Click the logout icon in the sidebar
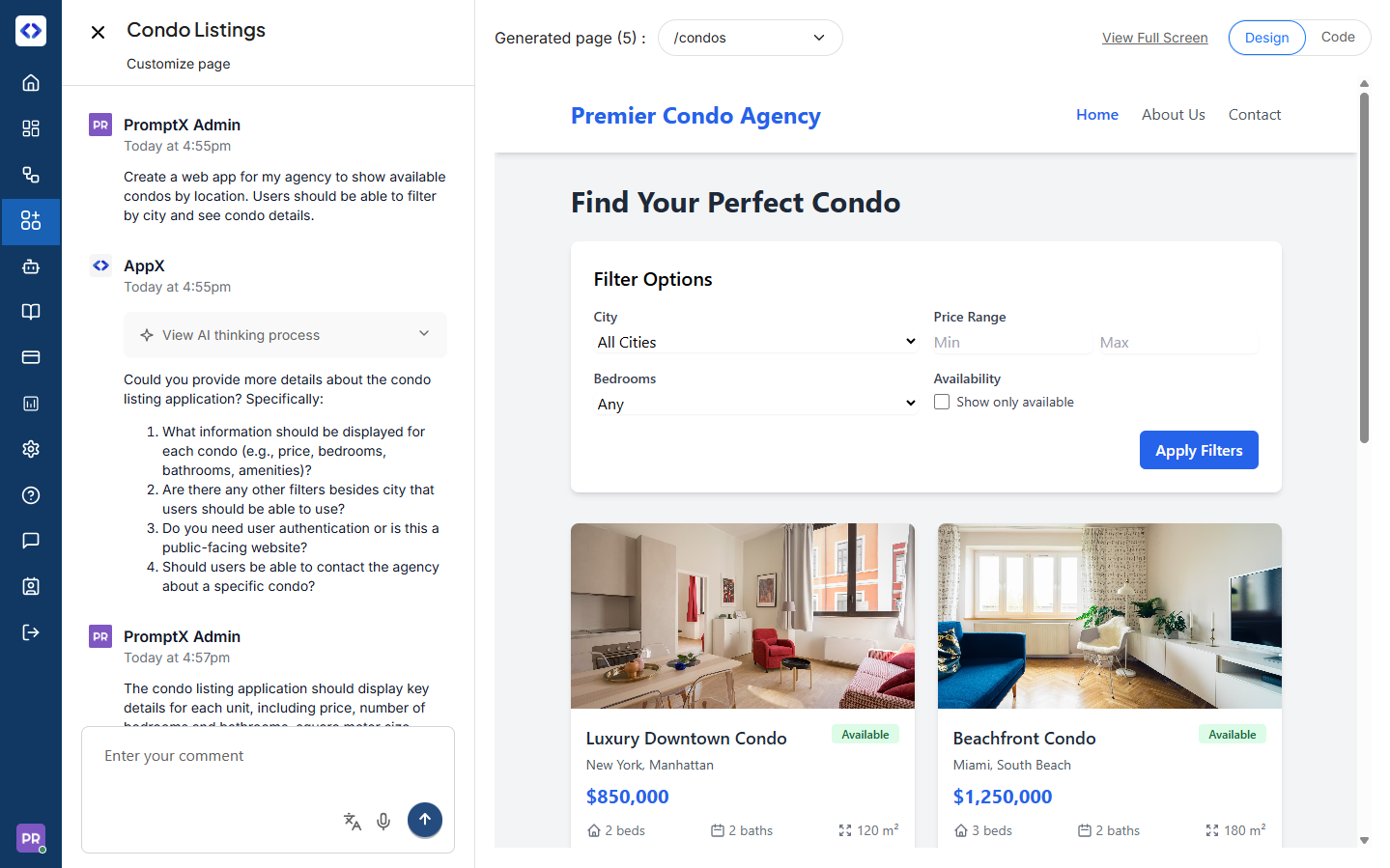 31,632
